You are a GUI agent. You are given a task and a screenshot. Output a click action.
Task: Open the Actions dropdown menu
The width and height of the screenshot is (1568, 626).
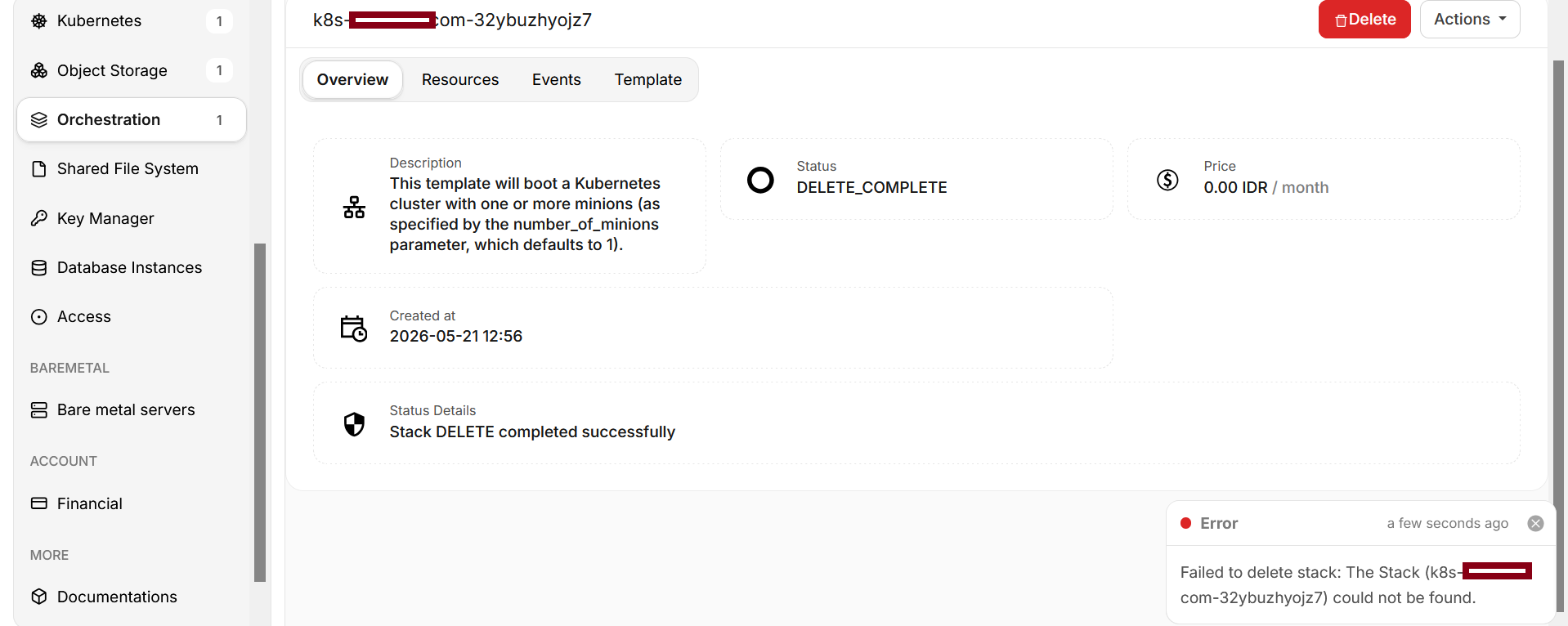point(1470,19)
